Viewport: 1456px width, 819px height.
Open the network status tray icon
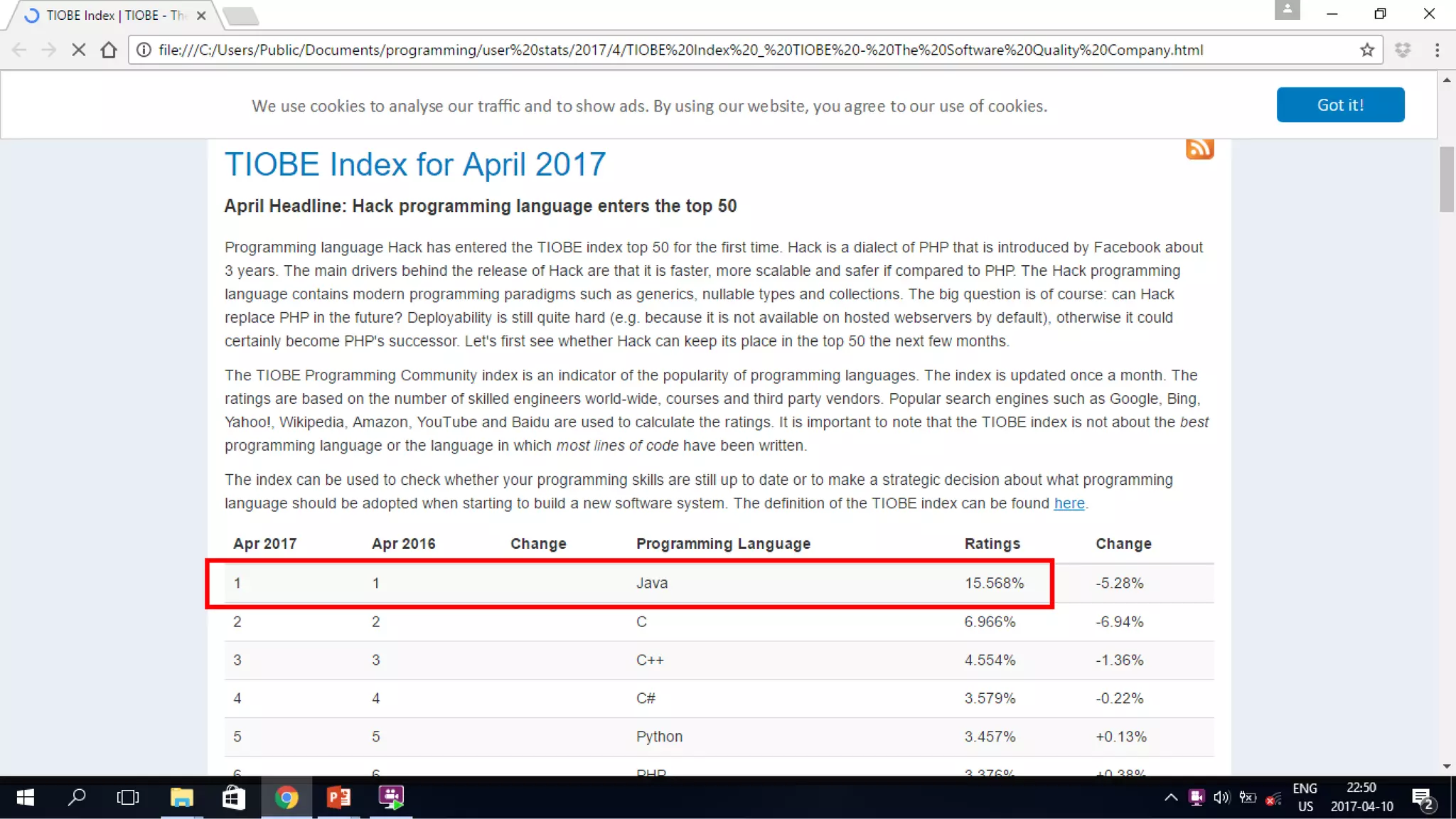pos(1273,799)
